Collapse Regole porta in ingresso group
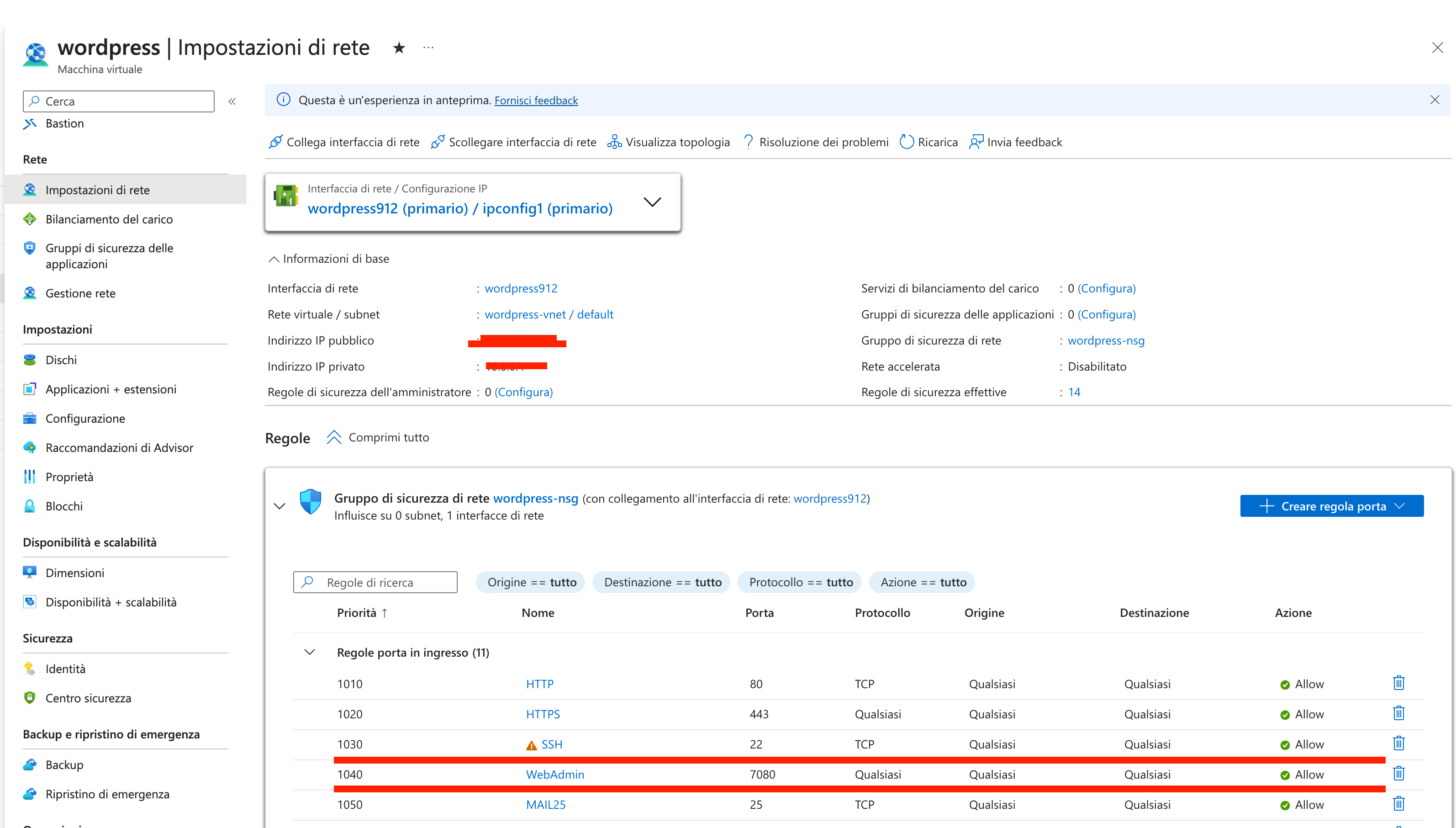Image resolution: width=1456 pixels, height=828 pixels. [310, 652]
